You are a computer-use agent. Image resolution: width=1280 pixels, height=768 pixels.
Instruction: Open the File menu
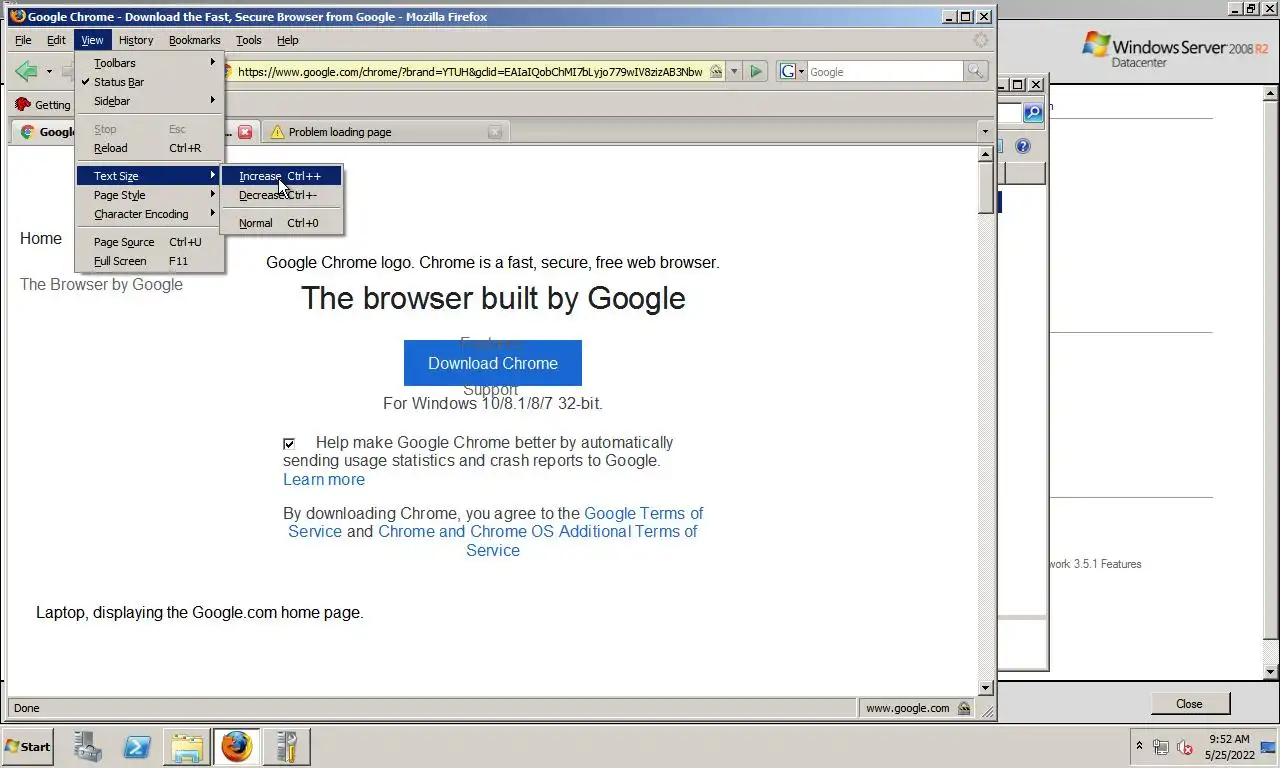[x=23, y=40]
